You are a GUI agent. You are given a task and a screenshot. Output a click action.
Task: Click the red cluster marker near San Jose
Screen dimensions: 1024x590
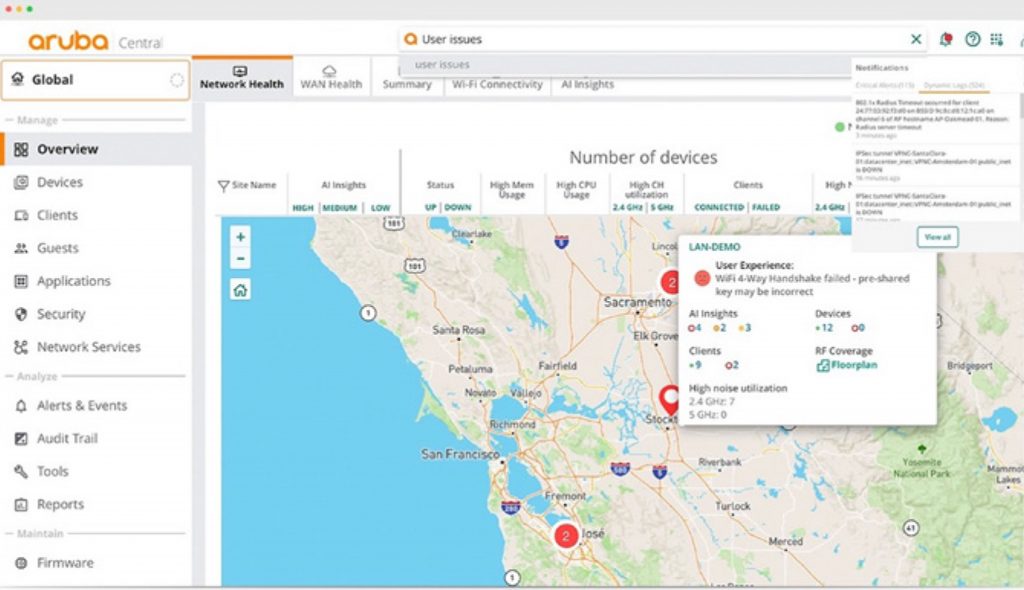566,536
